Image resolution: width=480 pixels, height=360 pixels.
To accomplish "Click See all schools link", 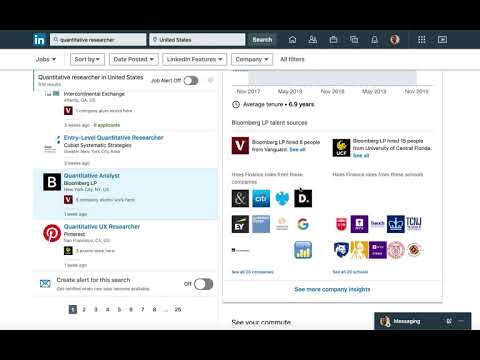I will (350, 272).
